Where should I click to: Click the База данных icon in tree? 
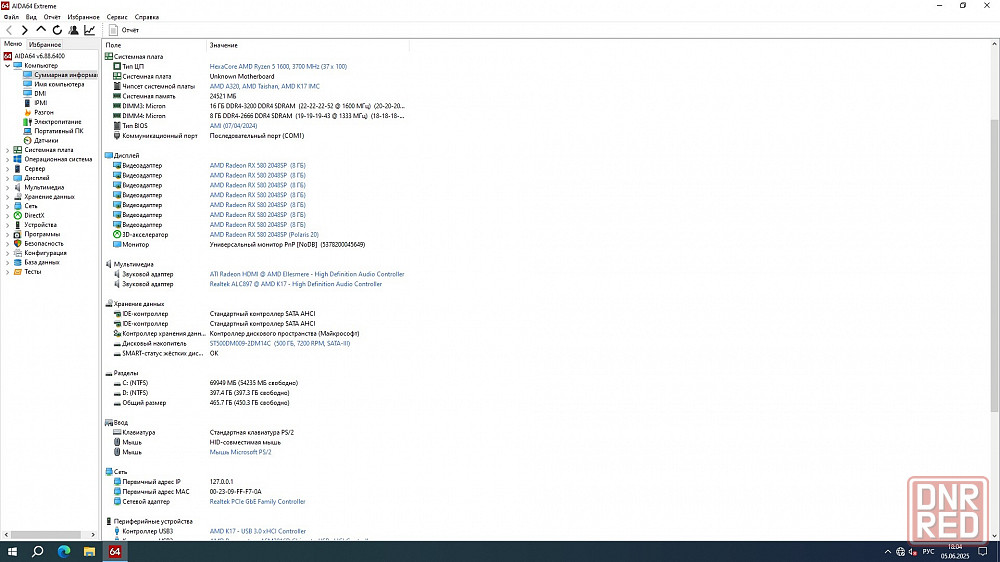pyautogui.click(x=18, y=262)
